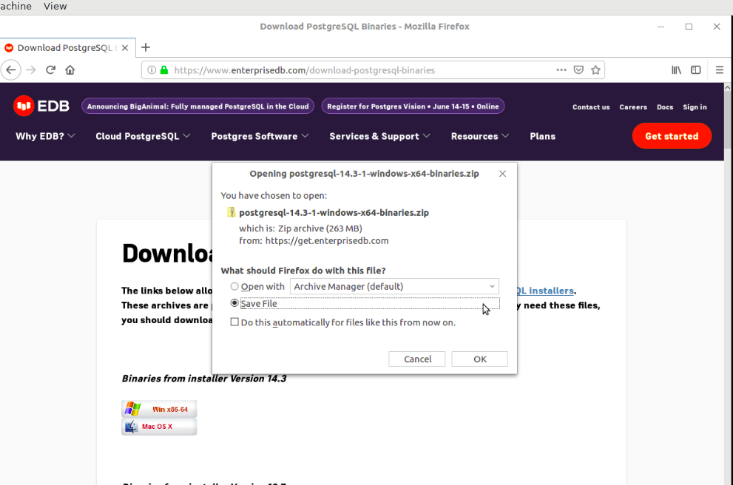
Task: Save page to Pocket
Action: [x=579, y=70]
